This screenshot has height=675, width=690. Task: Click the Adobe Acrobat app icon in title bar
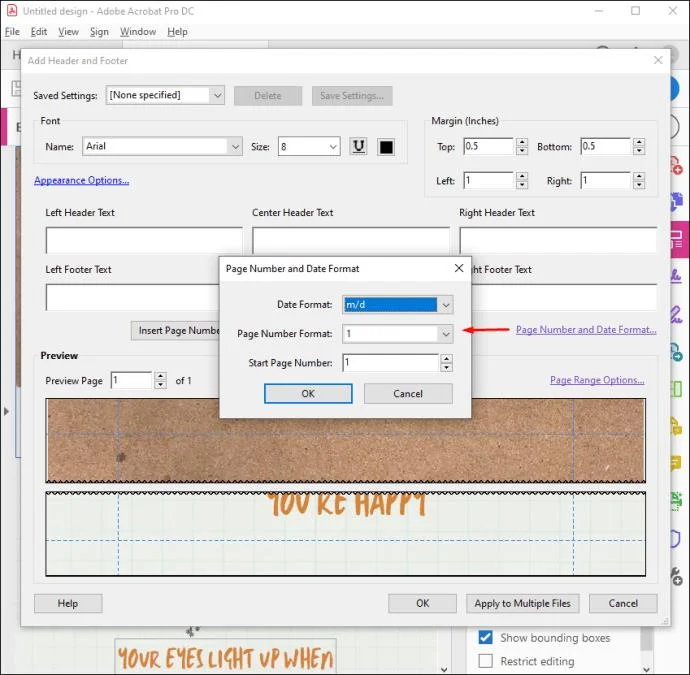coord(12,10)
